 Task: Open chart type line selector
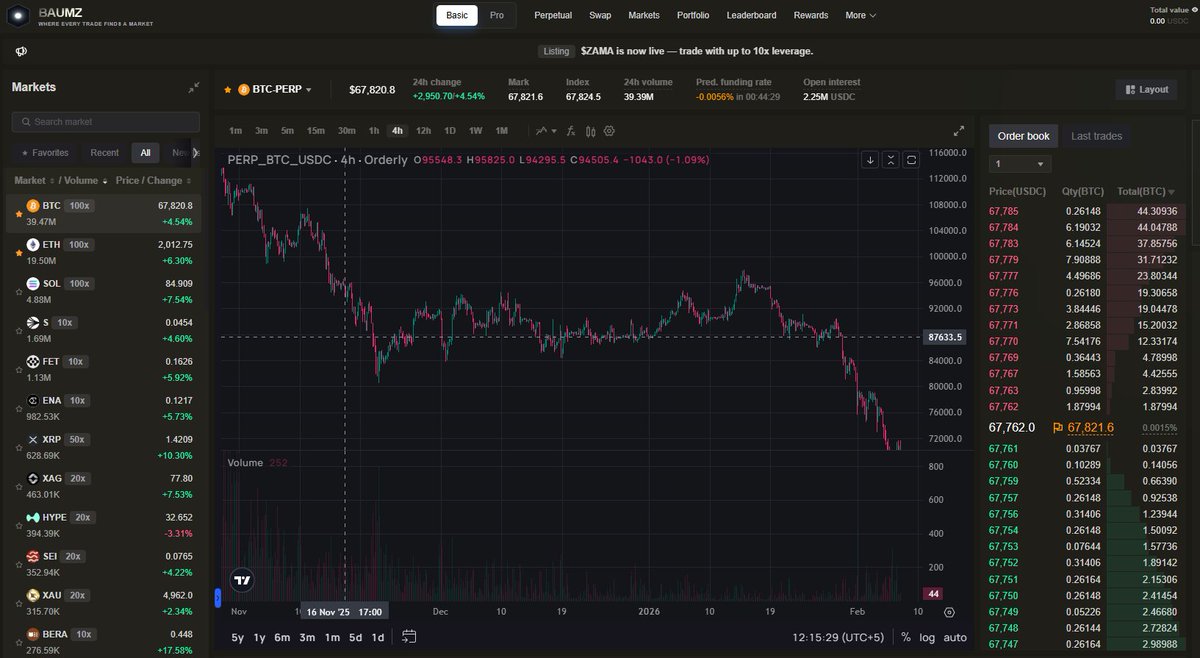[545, 131]
